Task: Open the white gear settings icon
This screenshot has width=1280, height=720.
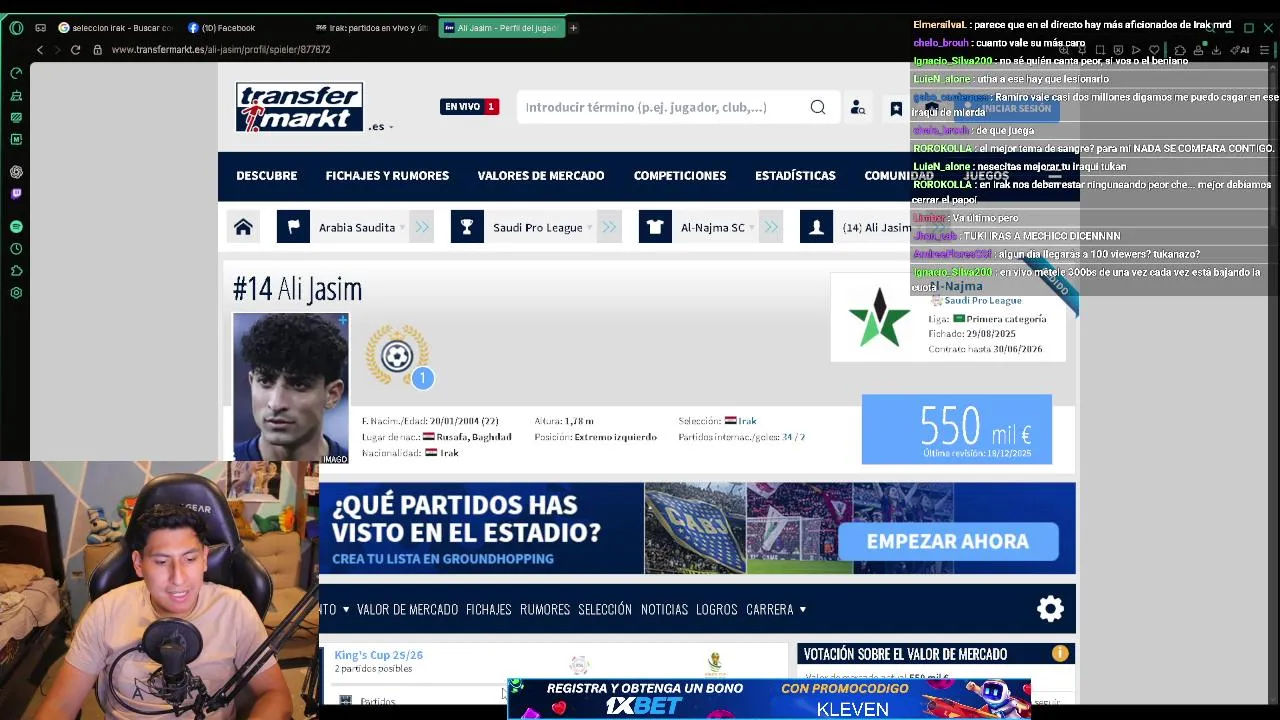Action: tap(1050, 609)
